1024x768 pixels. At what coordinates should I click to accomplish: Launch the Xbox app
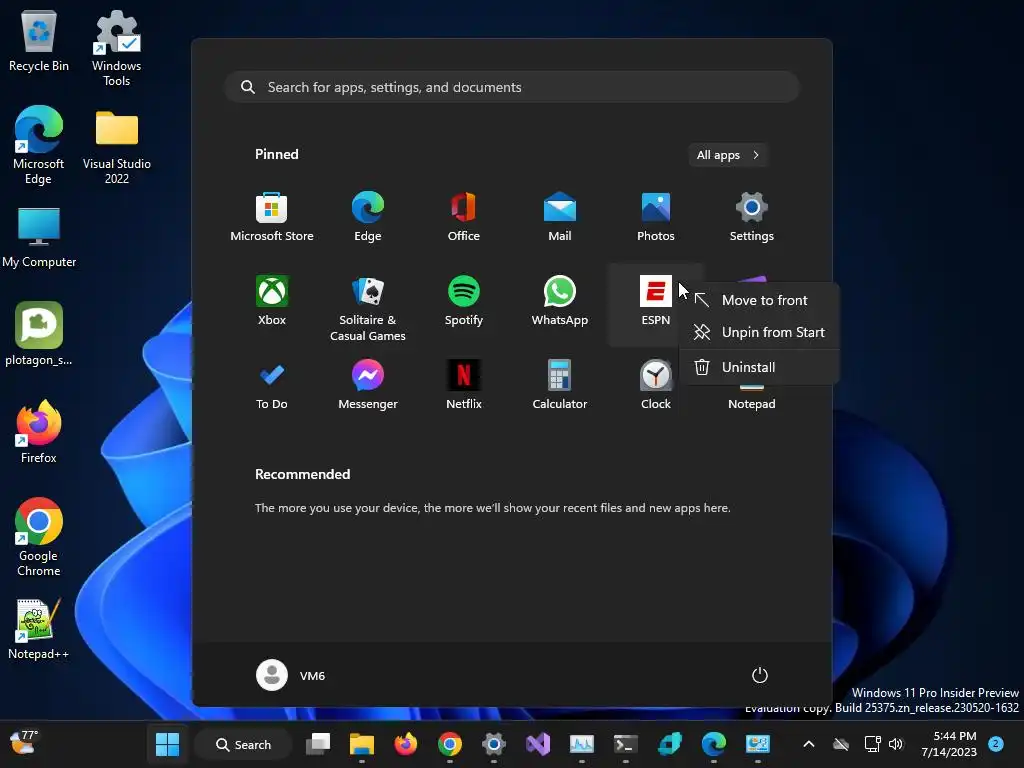pyautogui.click(x=272, y=301)
